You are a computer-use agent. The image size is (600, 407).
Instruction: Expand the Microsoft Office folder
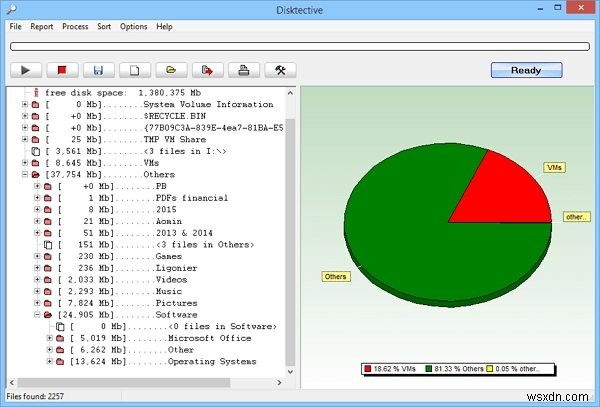pyautogui.click(x=49, y=338)
